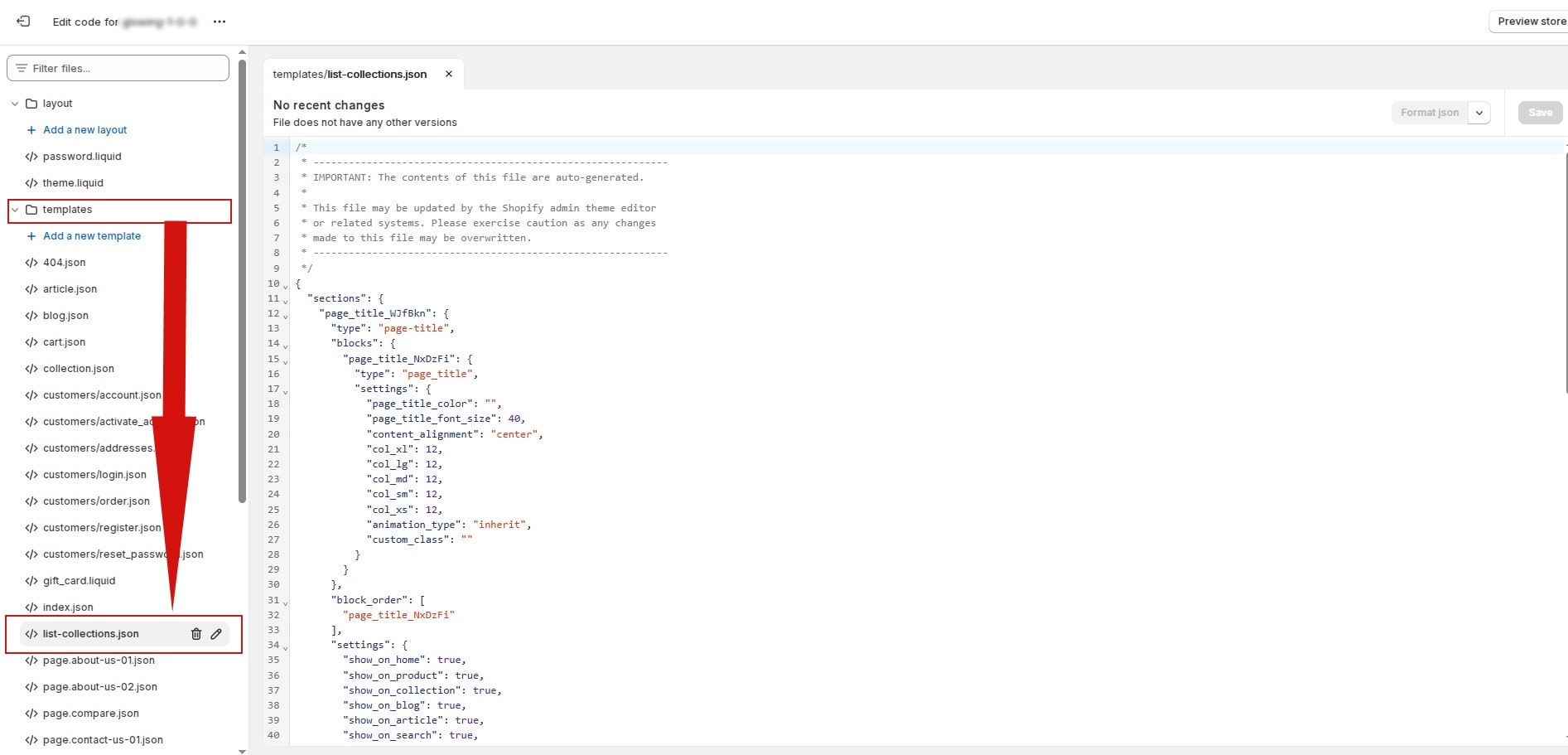Open theme.liquid file
The width and height of the screenshot is (1568, 755).
[73, 183]
